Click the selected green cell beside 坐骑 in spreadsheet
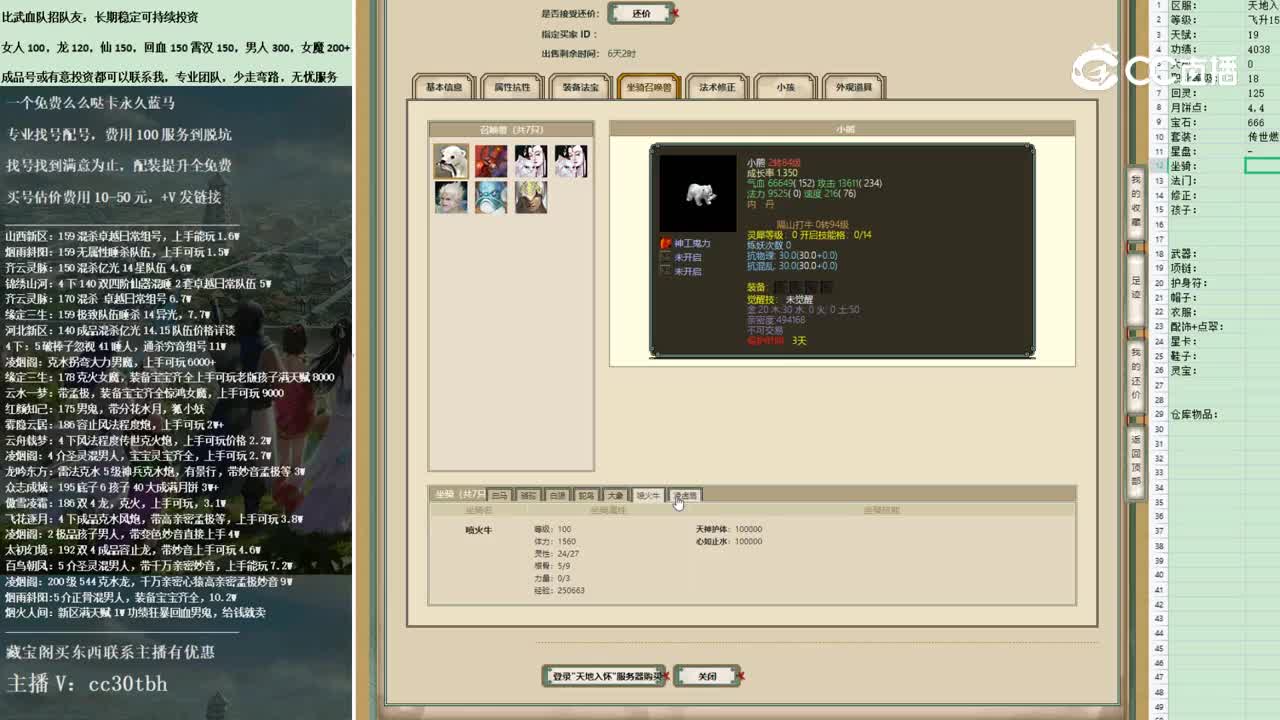The height and width of the screenshot is (720, 1280). pos(1262,166)
